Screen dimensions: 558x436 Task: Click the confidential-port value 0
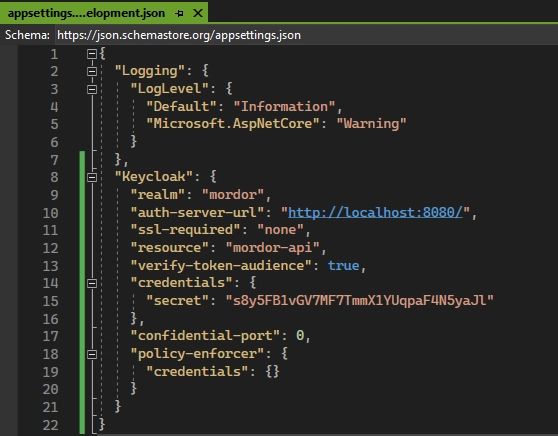coord(300,336)
